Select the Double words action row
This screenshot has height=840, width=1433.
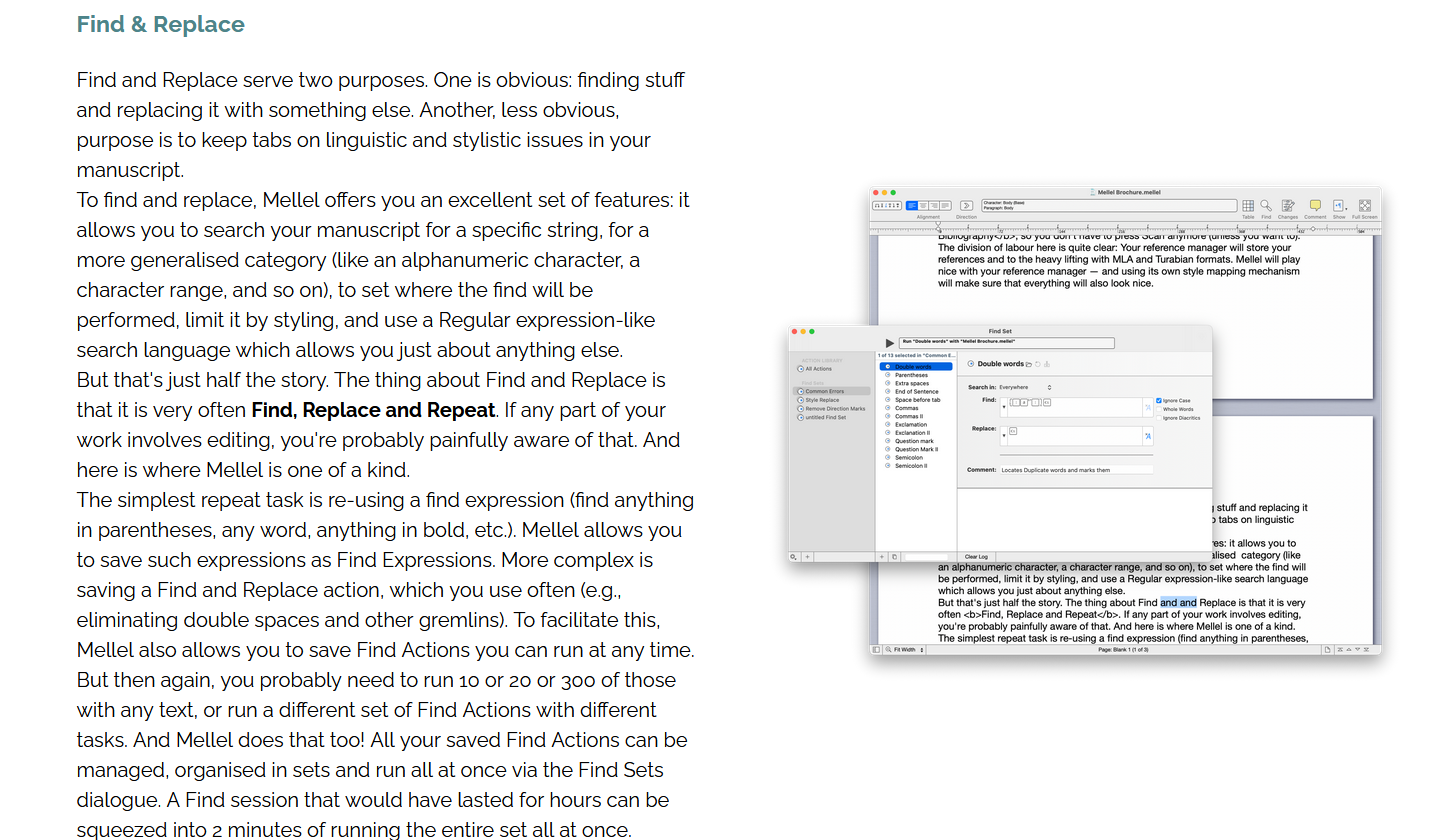click(916, 367)
